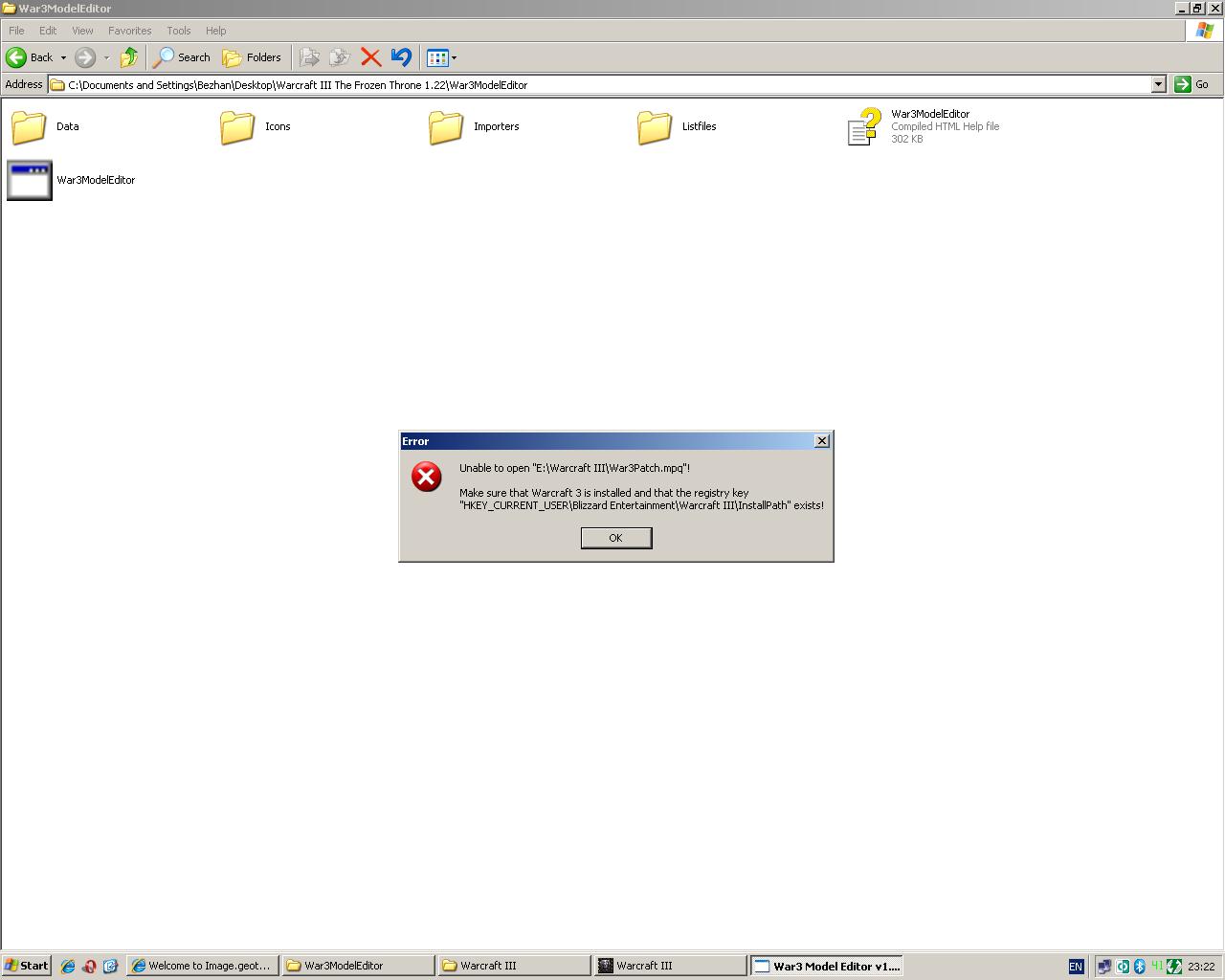Expand the Forward history dropdown arrow

click(x=106, y=57)
